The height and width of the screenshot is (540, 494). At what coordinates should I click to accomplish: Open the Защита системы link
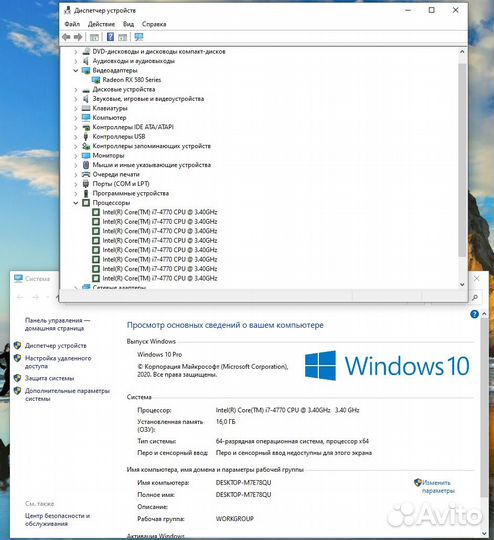point(49,378)
